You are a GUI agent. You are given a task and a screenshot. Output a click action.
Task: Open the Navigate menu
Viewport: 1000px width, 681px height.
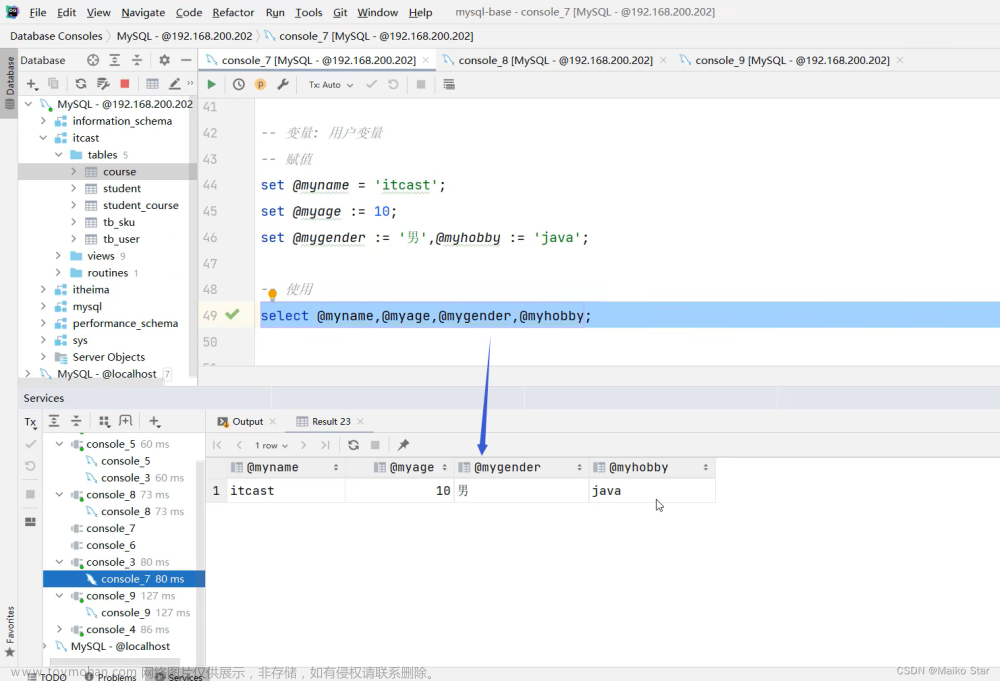point(143,12)
